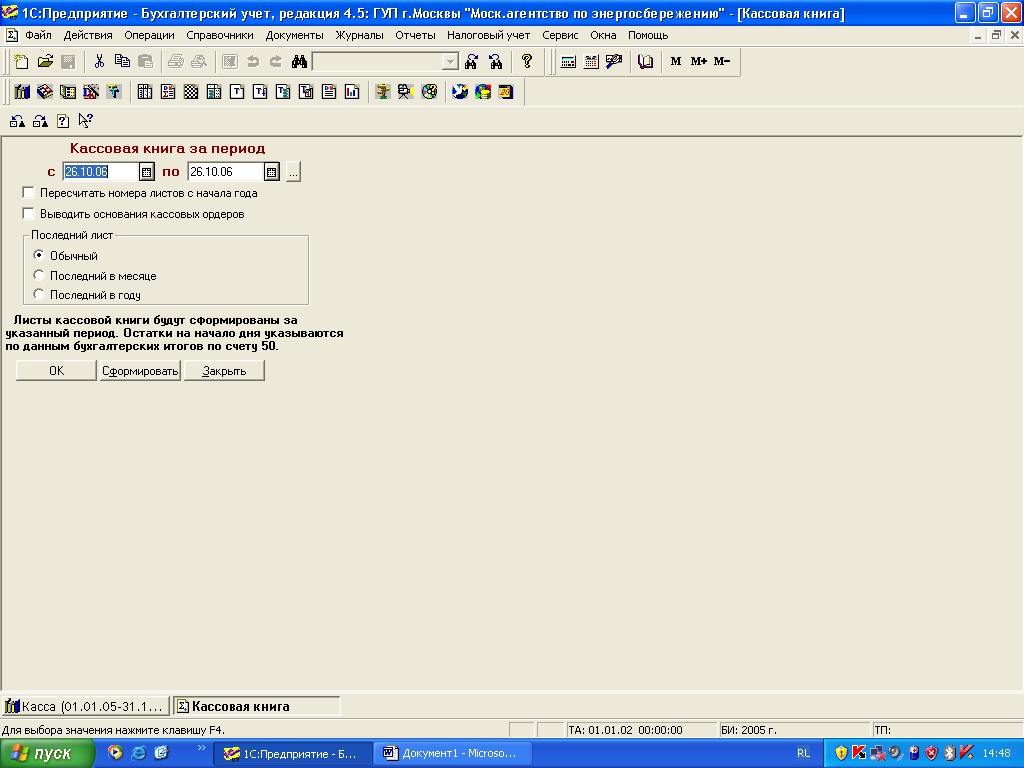Click the red calendar page icon
This screenshot has height=768, width=1024.
click(506, 92)
